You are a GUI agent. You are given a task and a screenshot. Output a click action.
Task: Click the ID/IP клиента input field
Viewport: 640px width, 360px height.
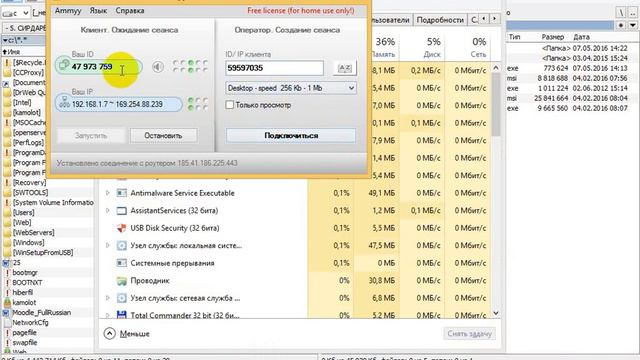click(274, 68)
